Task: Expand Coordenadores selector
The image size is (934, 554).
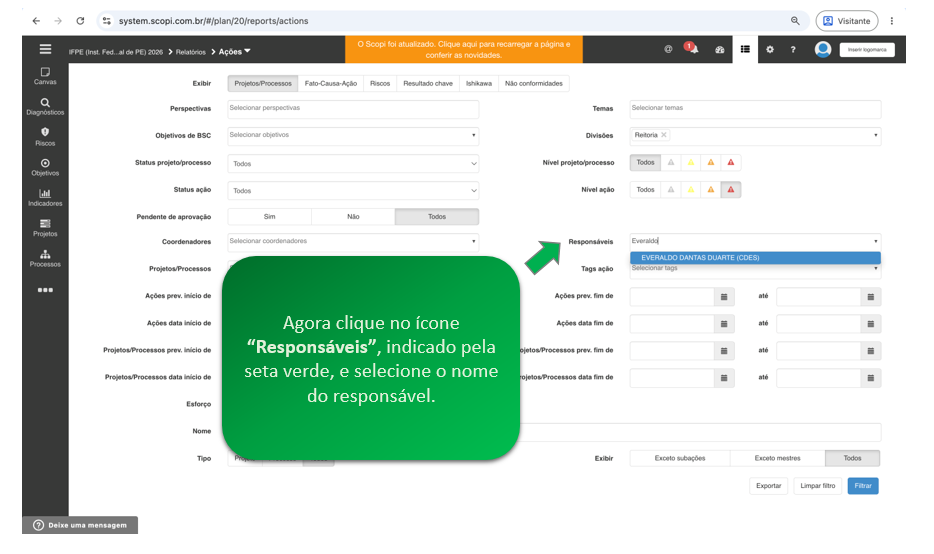Action: (474, 241)
